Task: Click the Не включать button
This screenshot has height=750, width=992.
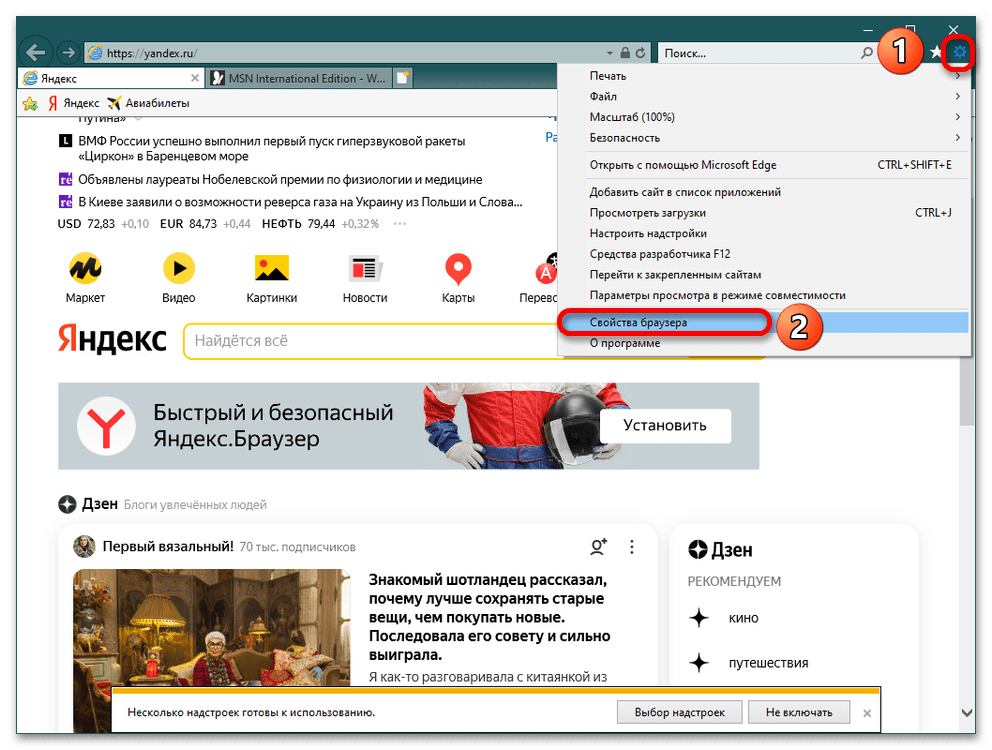Action: tap(799, 712)
